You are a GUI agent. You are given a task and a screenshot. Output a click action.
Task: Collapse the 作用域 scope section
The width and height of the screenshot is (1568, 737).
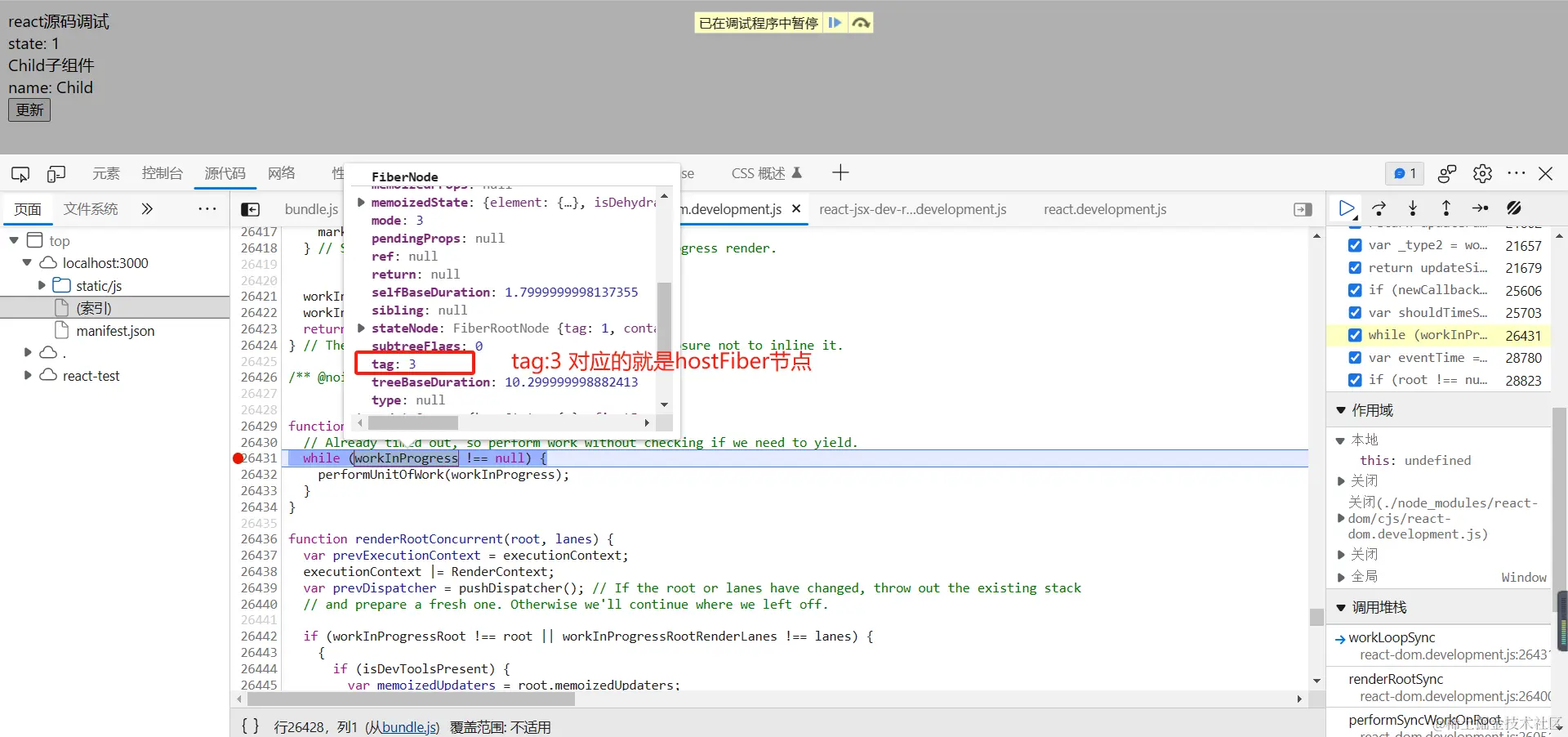tap(1340, 410)
